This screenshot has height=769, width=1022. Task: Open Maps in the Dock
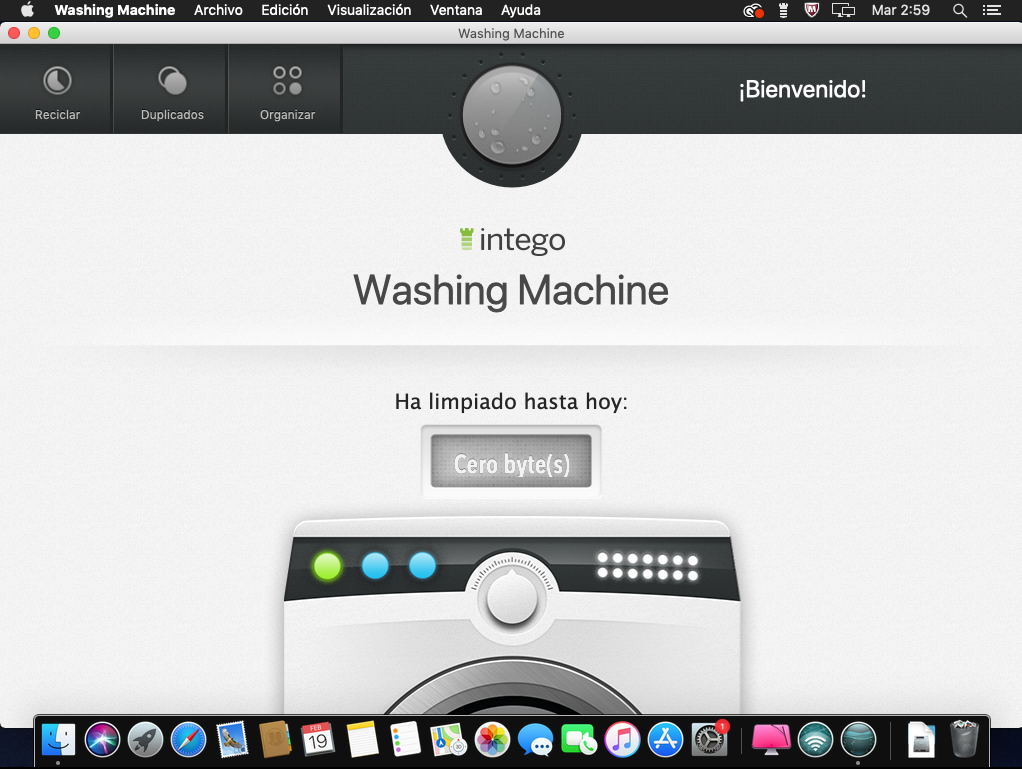tap(448, 740)
